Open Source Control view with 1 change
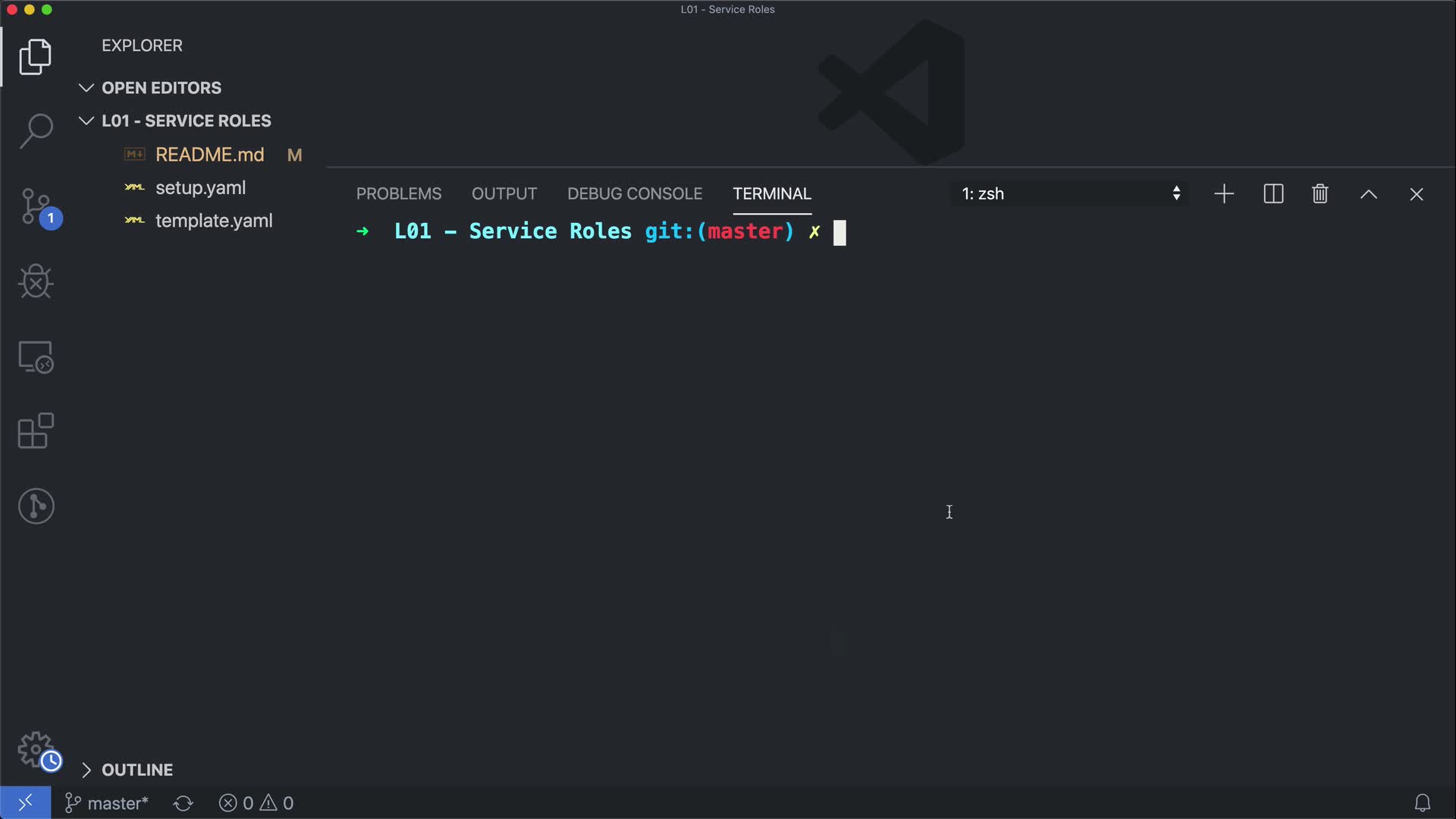1456x819 pixels. point(36,206)
